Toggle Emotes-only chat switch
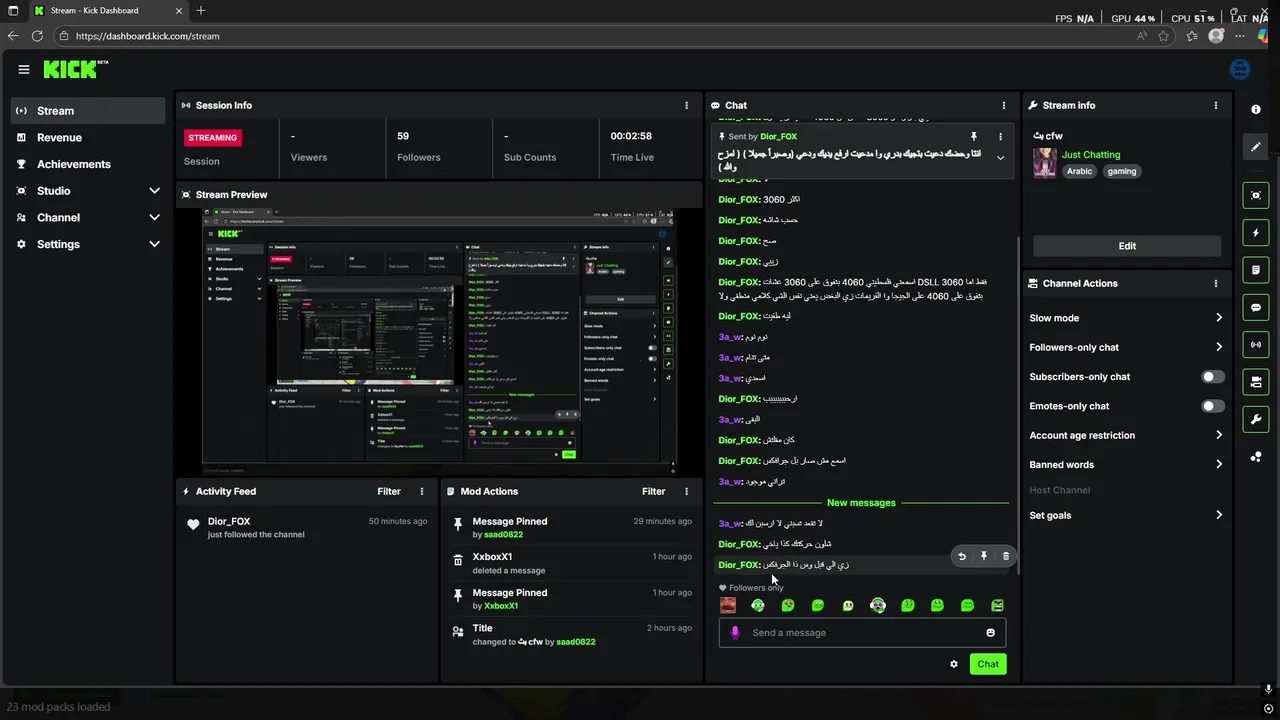Image resolution: width=1280 pixels, height=720 pixels. pyautogui.click(x=1212, y=406)
